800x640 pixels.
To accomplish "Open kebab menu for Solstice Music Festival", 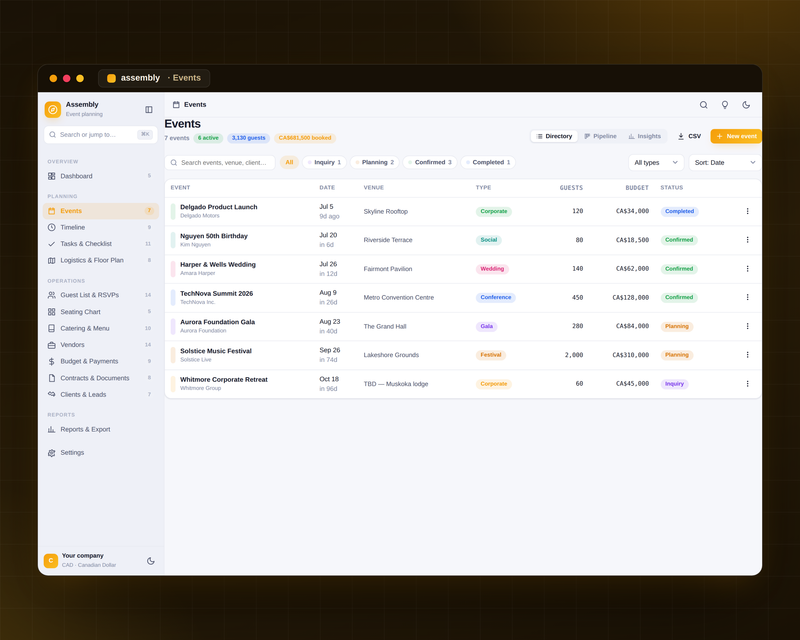I will click(x=747, y=355).
